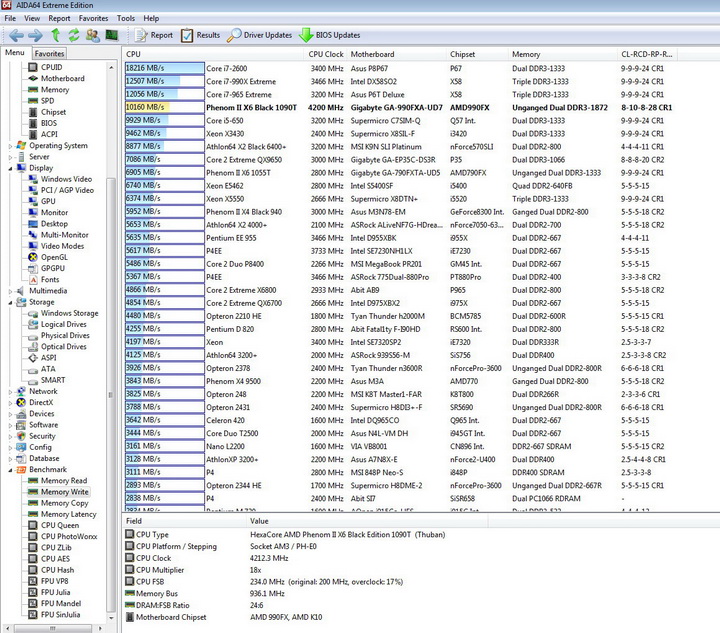Select FPU SinJulia benchmark
720x633 pixels.
point(60,615)
